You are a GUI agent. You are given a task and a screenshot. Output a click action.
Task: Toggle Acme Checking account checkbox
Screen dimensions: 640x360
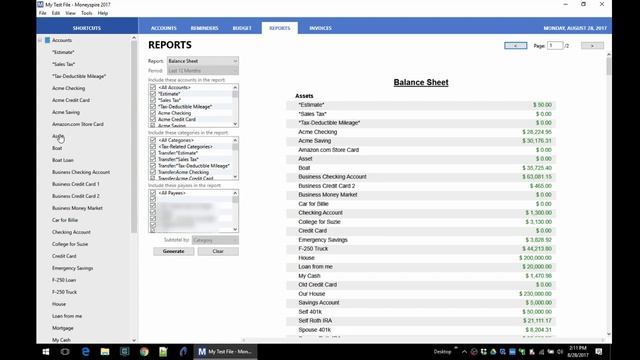153,113
